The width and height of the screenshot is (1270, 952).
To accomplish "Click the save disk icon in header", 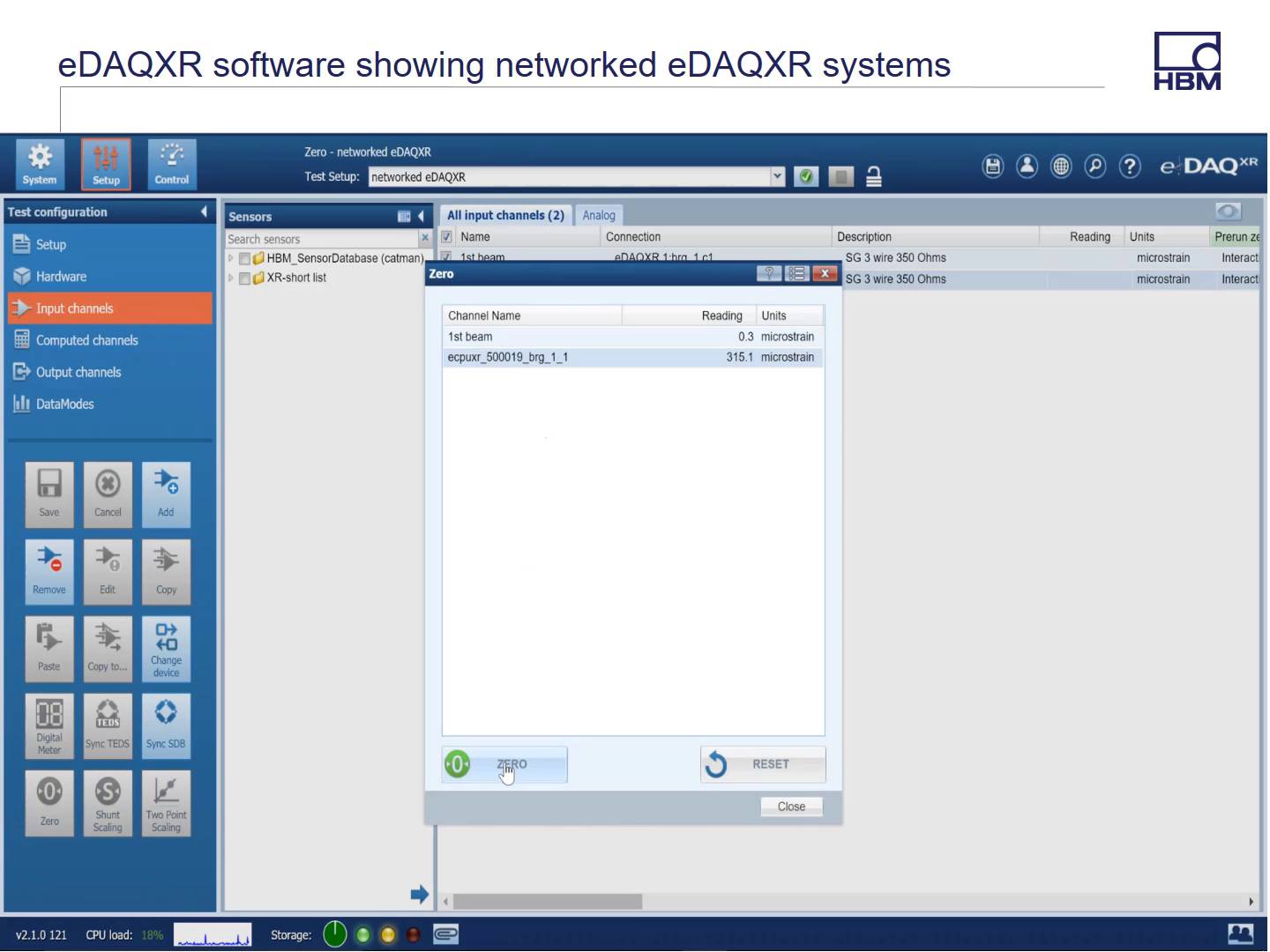I will point(993,166).
